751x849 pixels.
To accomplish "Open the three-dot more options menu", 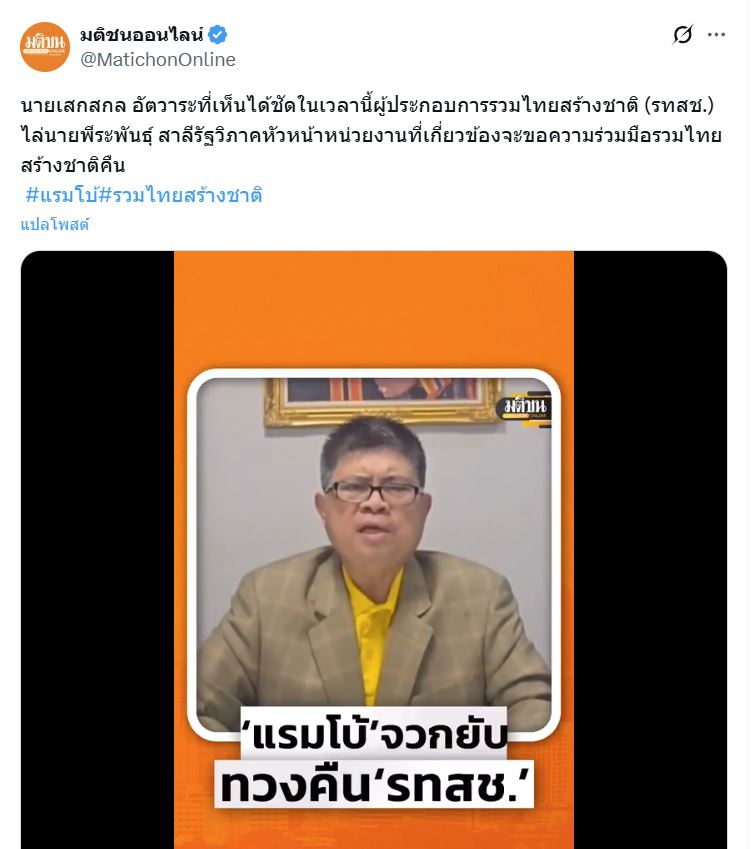I will (716, 35).
